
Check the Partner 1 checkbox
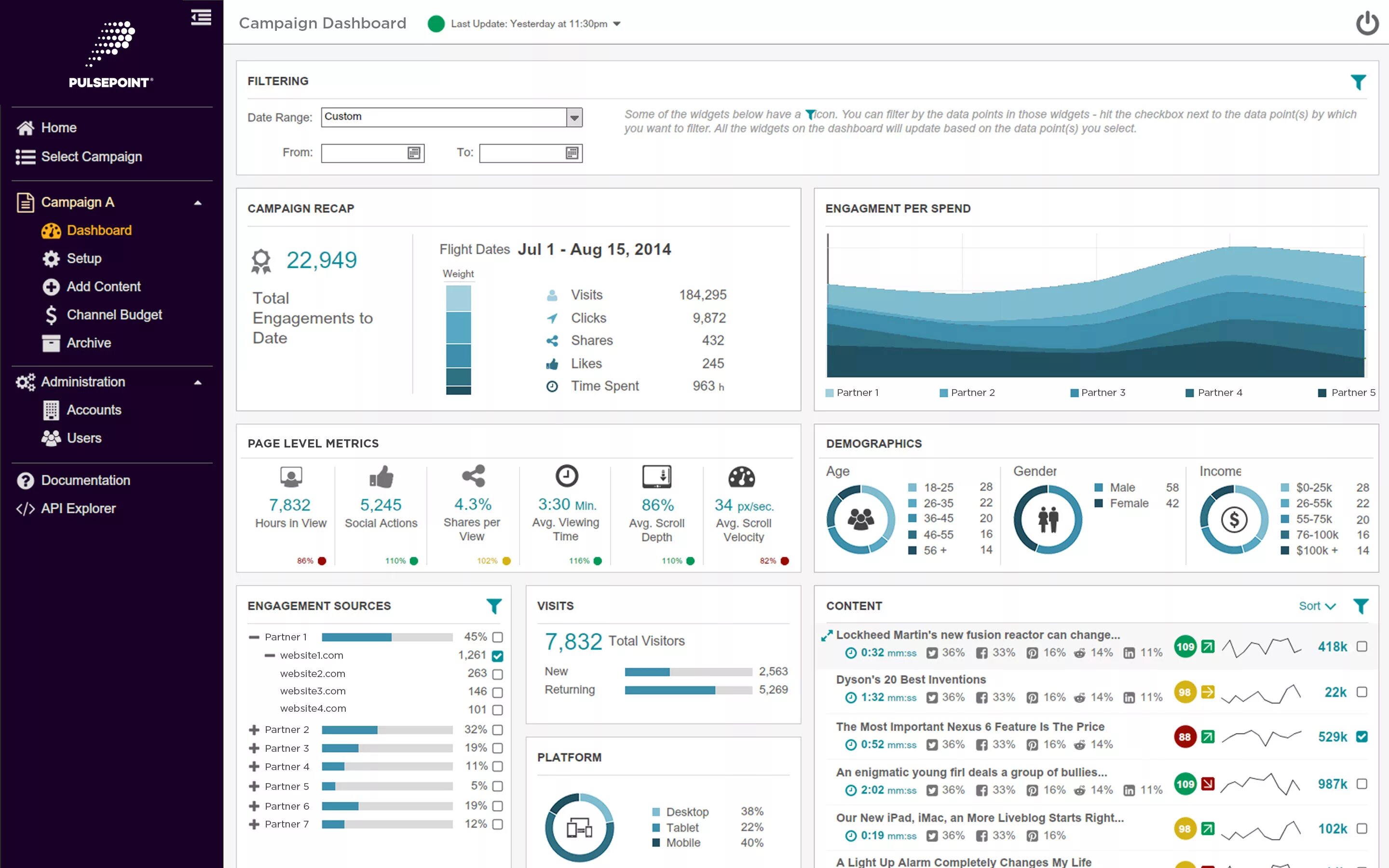point(498,637)
